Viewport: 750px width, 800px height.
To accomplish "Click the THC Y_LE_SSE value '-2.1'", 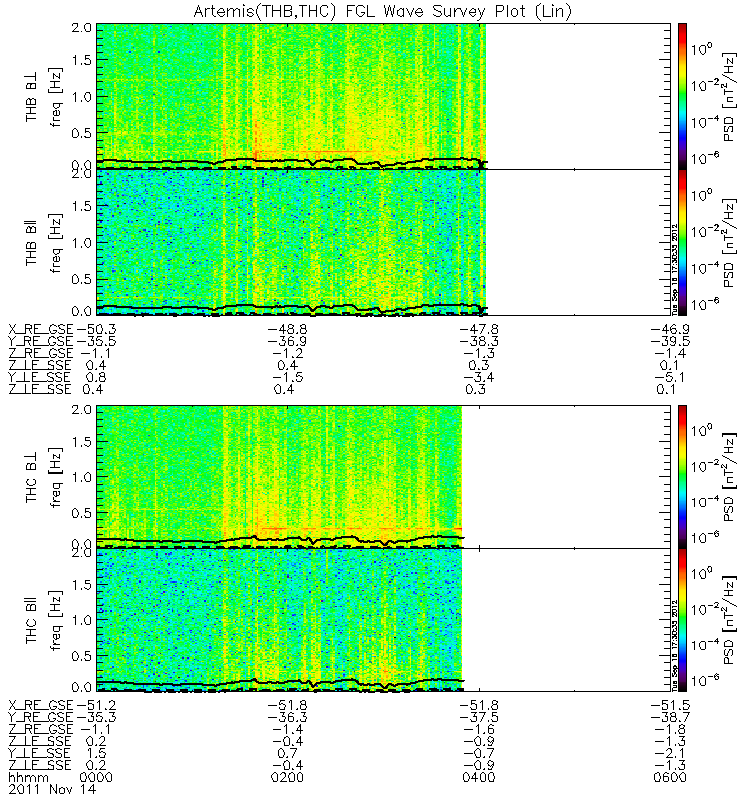I will pos(670,754).
